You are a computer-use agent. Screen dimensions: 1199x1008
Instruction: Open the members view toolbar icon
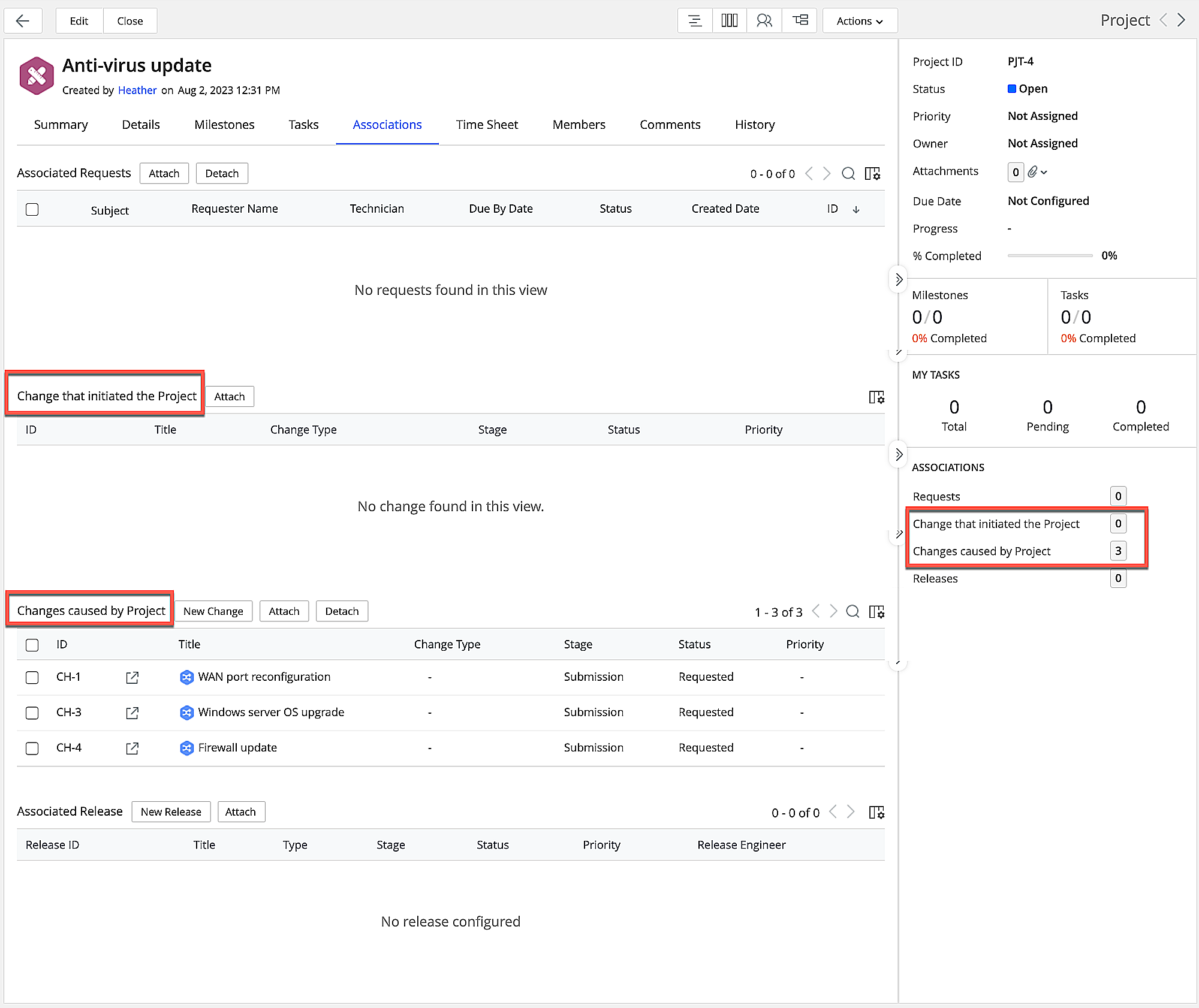(x=764, y=21)
